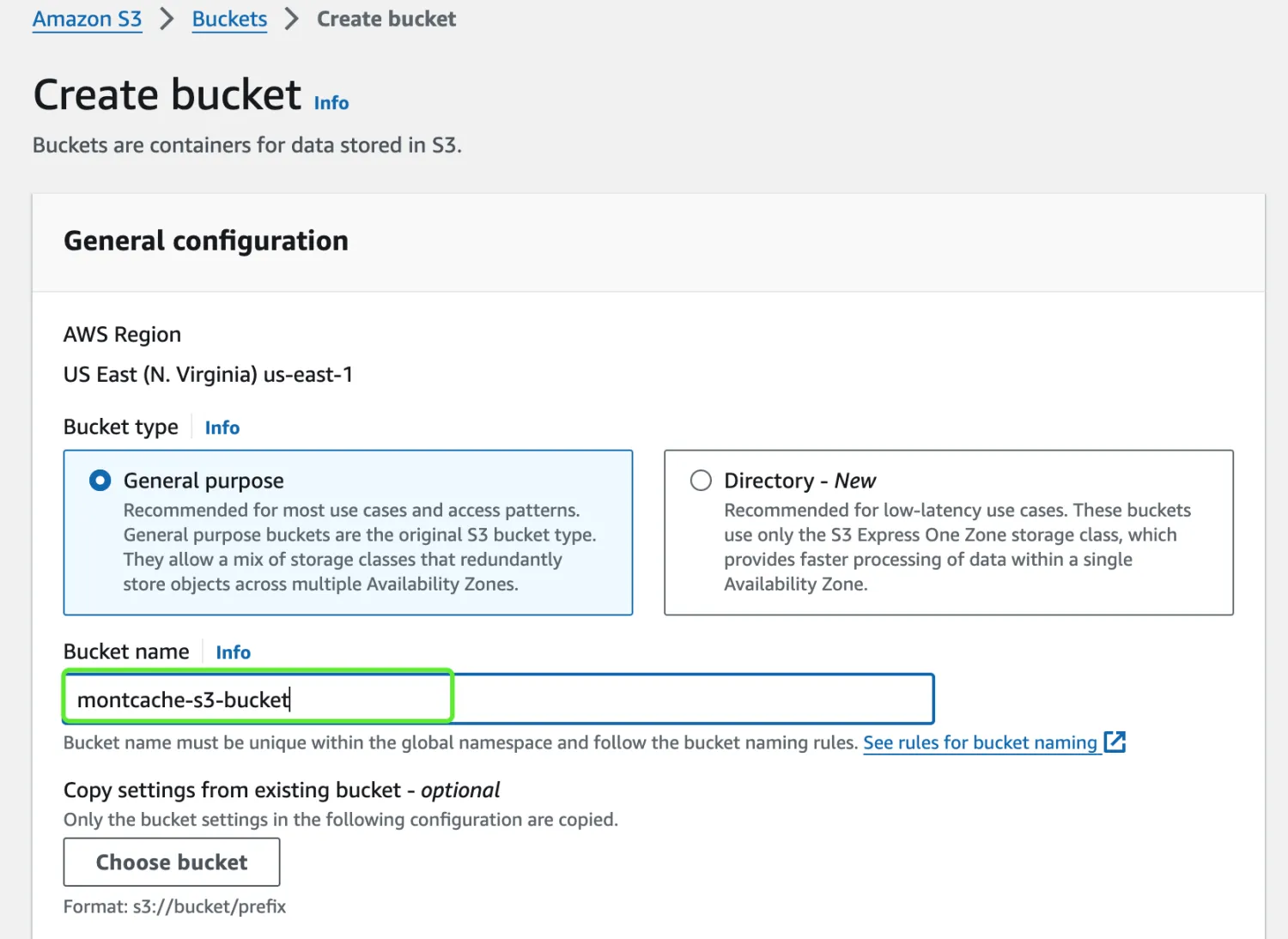Screen dimensions: 1288x939
Task: Select the General purpose bucket type radio
Action: (x=100, y=480)
